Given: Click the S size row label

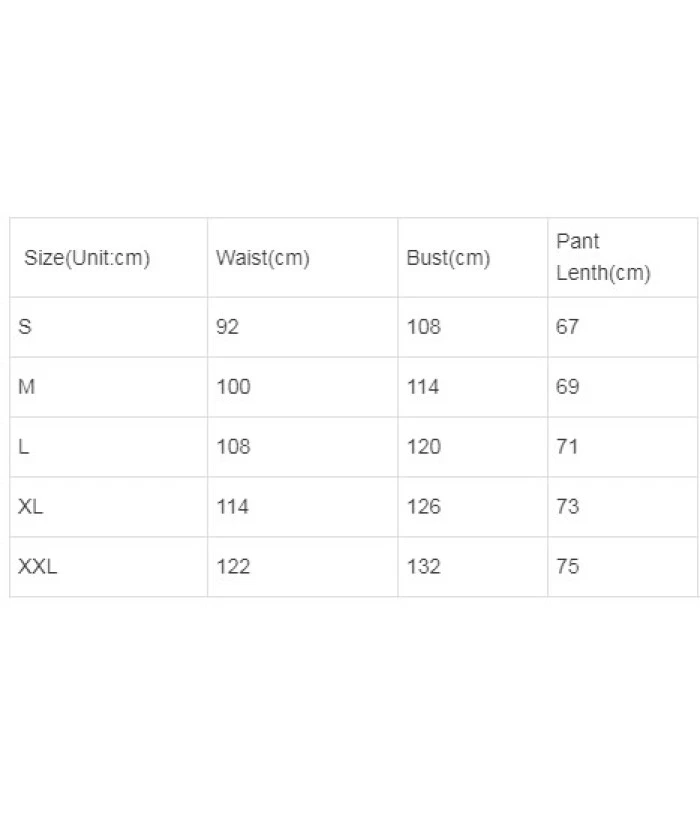Looking at the screenshot, I should 25,327.
